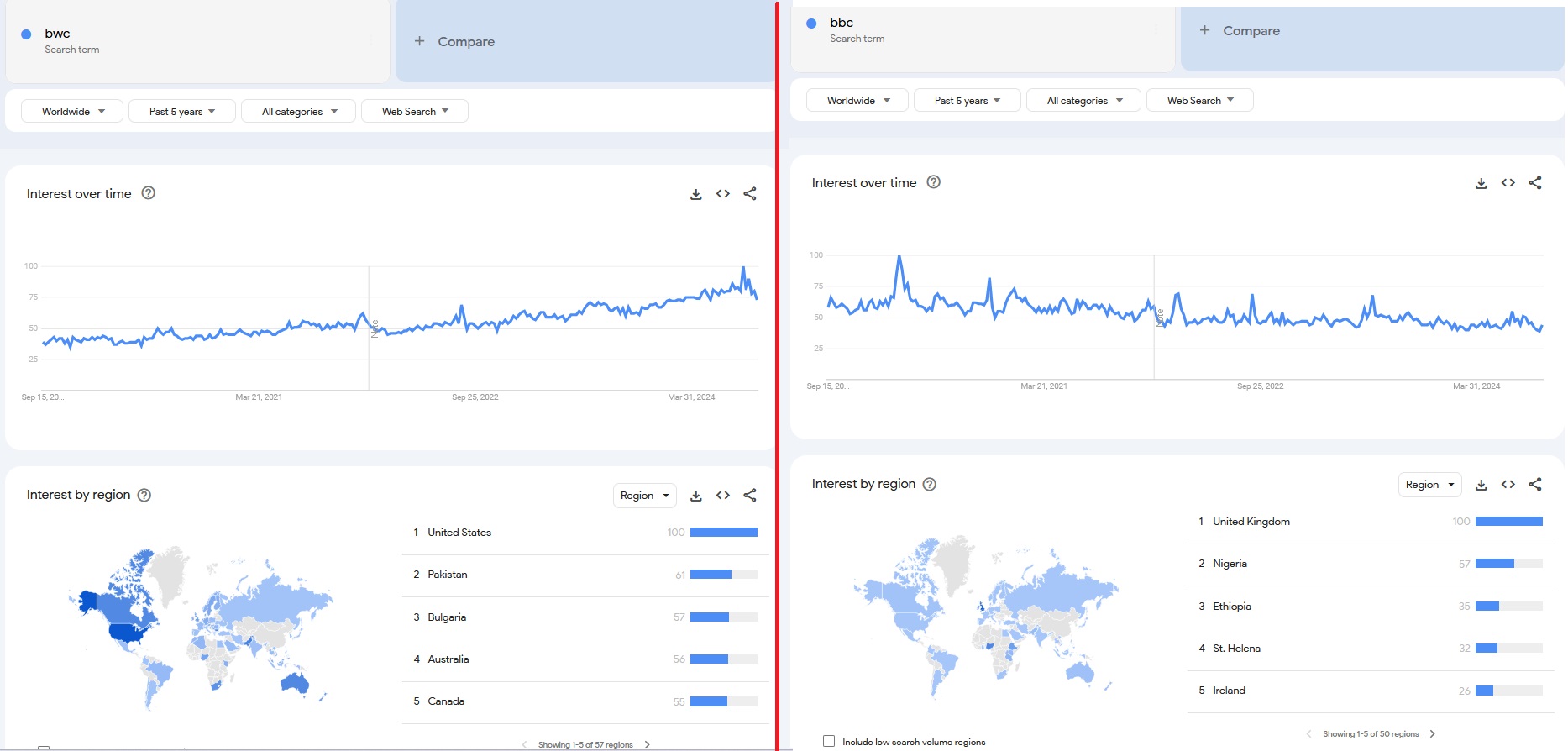Open Web Search dropdown for bwc

click(415, 111)
